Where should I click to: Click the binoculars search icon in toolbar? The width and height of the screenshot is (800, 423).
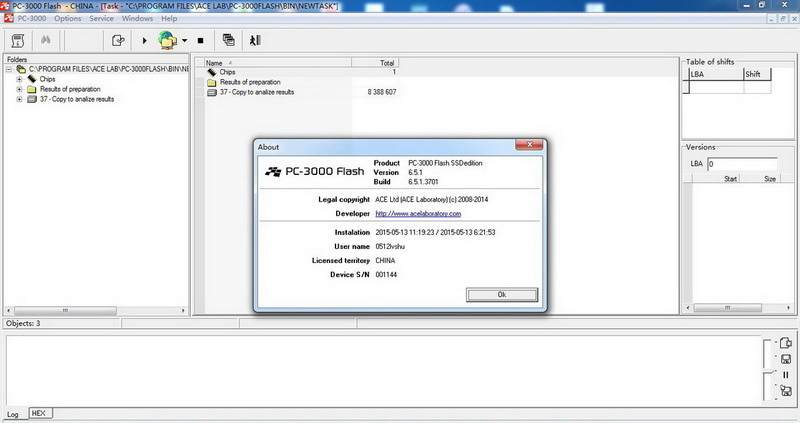pyautogui.click(x=45, y=40)
